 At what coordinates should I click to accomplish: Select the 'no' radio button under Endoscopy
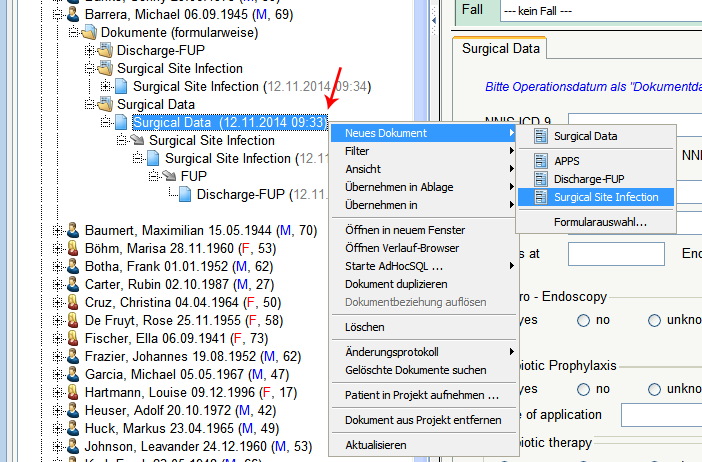(x=583, y=321)
